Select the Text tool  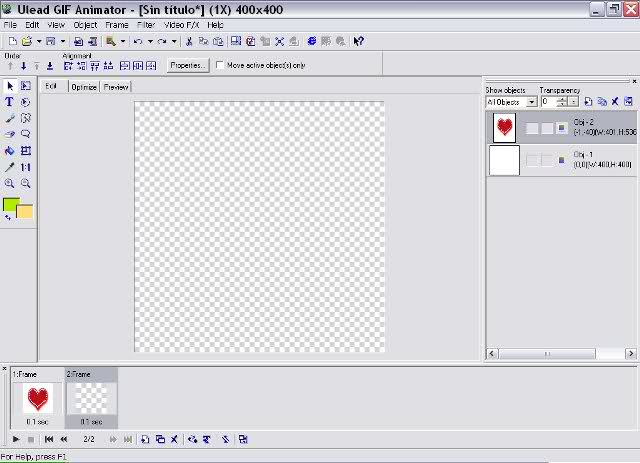pos(9,102)
